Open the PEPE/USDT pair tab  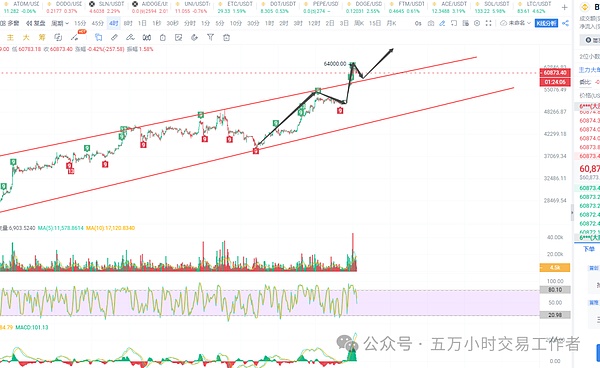click(321, 7)
